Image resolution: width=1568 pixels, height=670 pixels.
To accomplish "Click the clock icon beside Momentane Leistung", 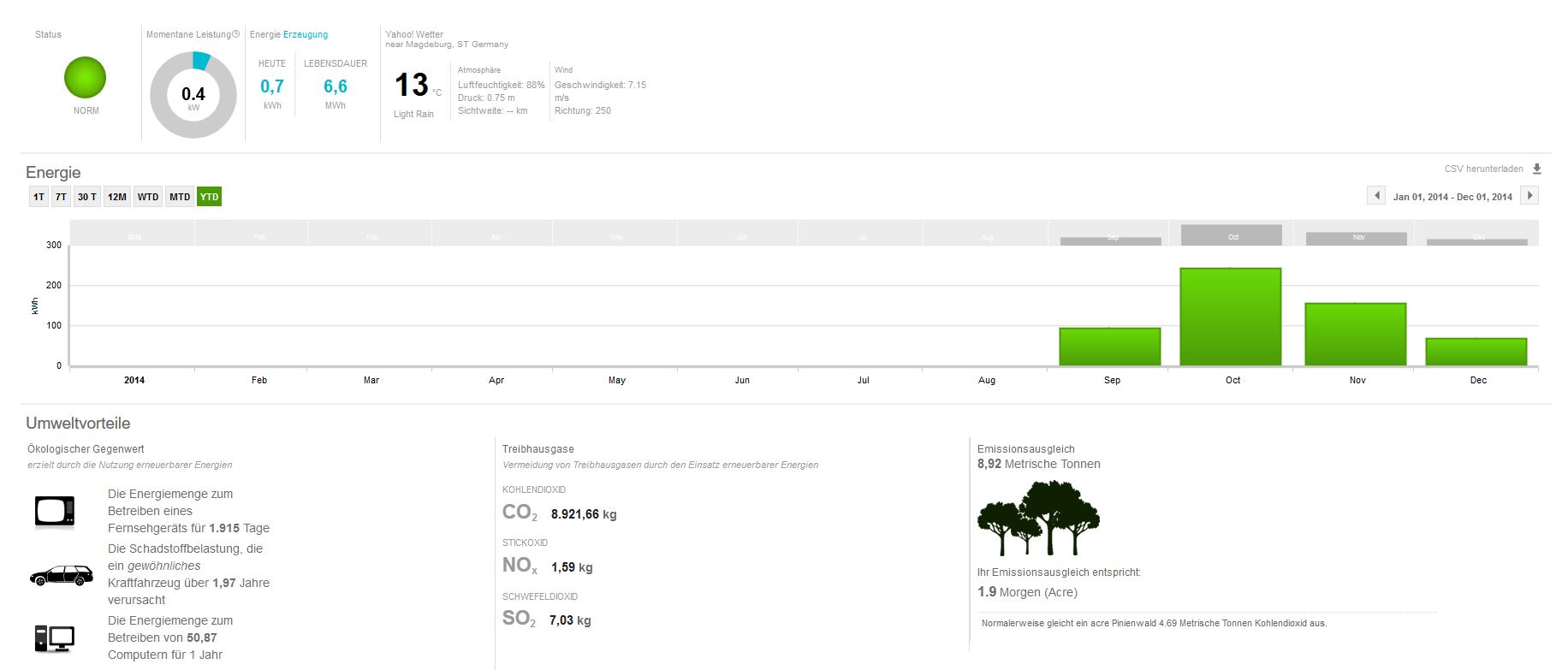I will (x=236, y=34).
